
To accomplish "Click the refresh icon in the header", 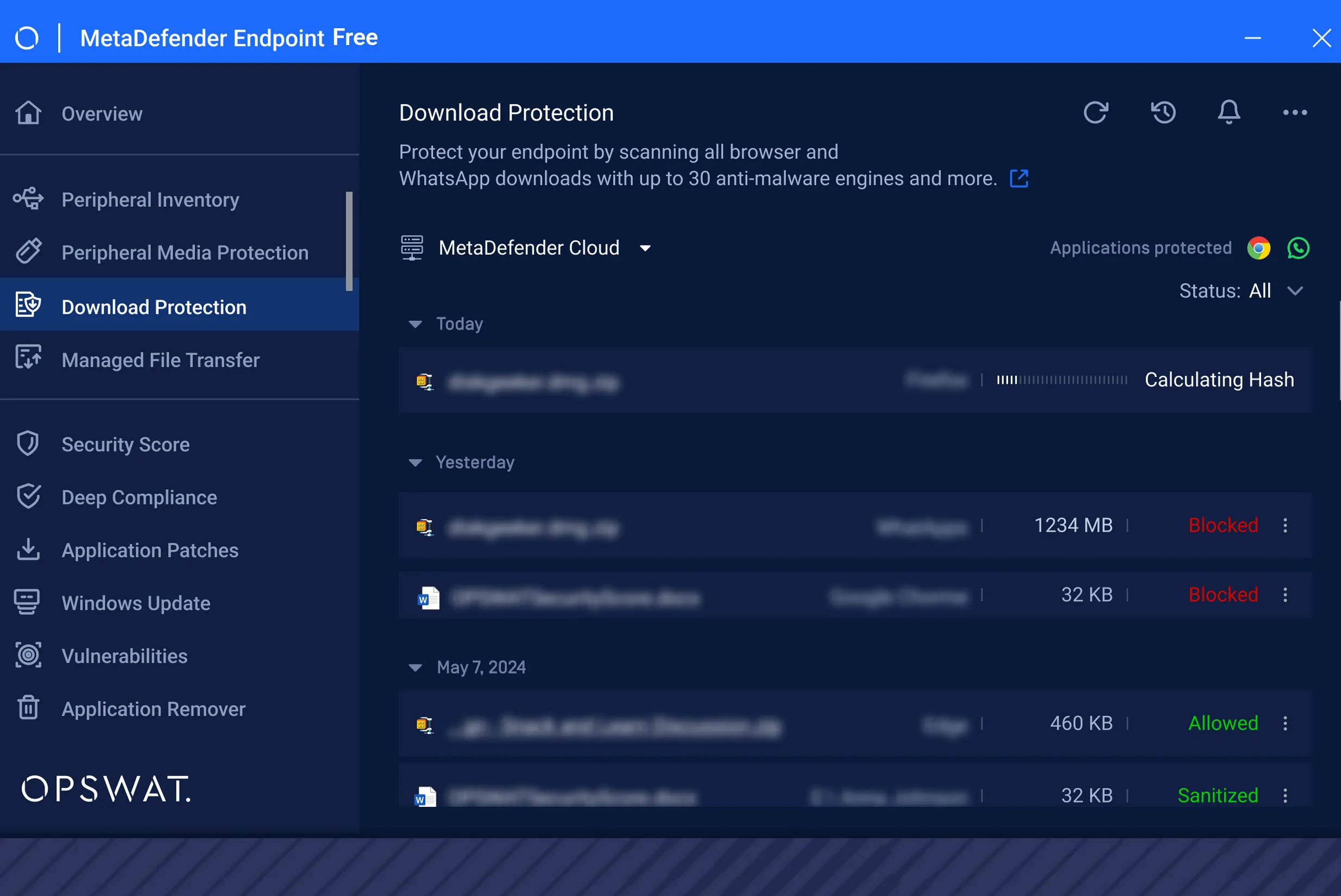I will (x=1096, y=112).
